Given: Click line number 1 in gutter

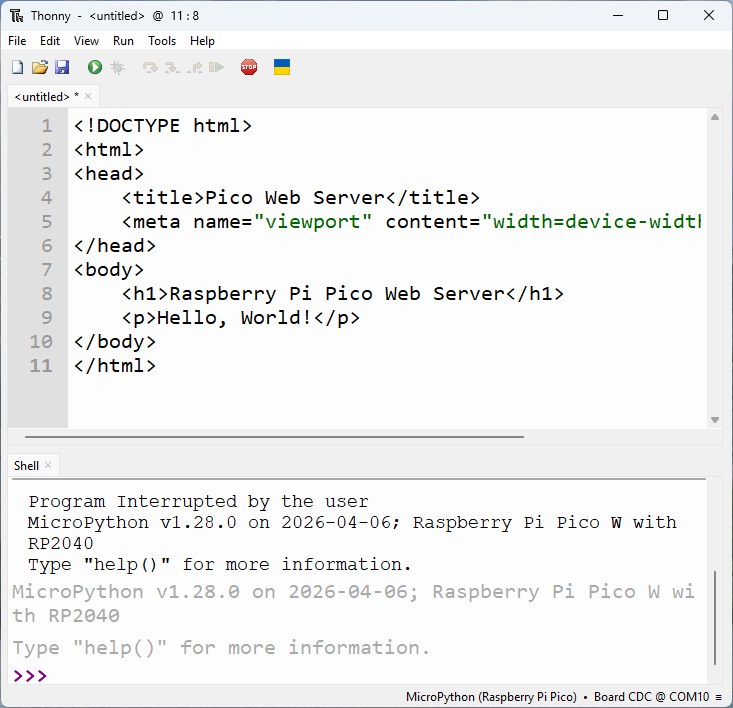Looking at the screenshot, I should pyautogui.click(x=47, y=126).
